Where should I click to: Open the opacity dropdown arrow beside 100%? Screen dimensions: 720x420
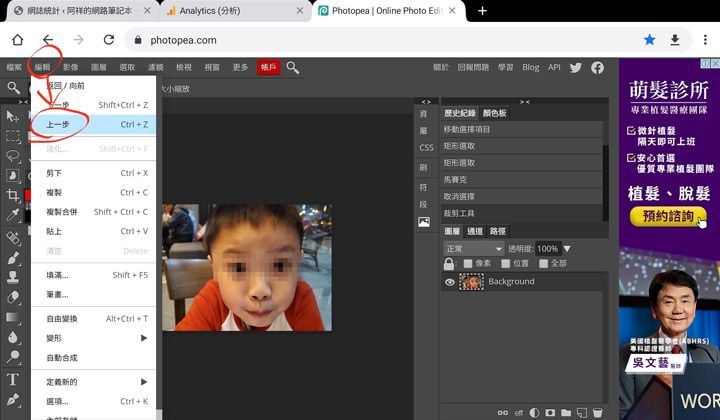(x=567, y=248)
